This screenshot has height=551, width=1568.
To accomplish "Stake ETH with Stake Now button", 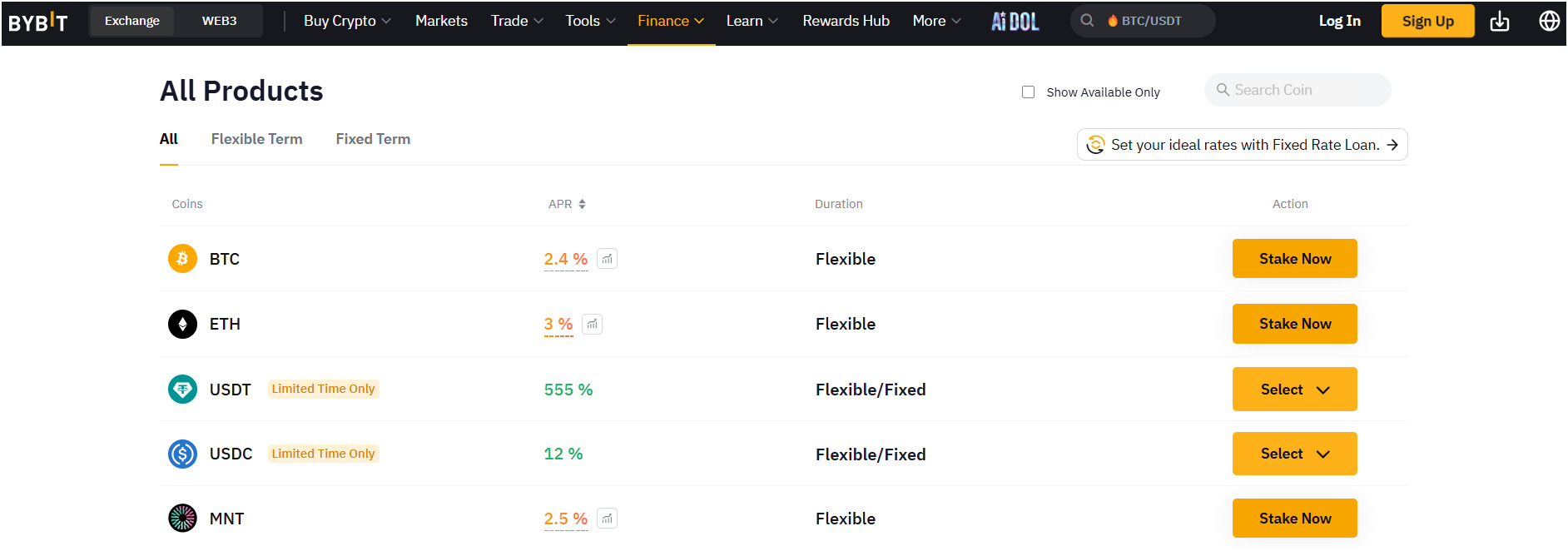I will click(x=1294, y=324).
